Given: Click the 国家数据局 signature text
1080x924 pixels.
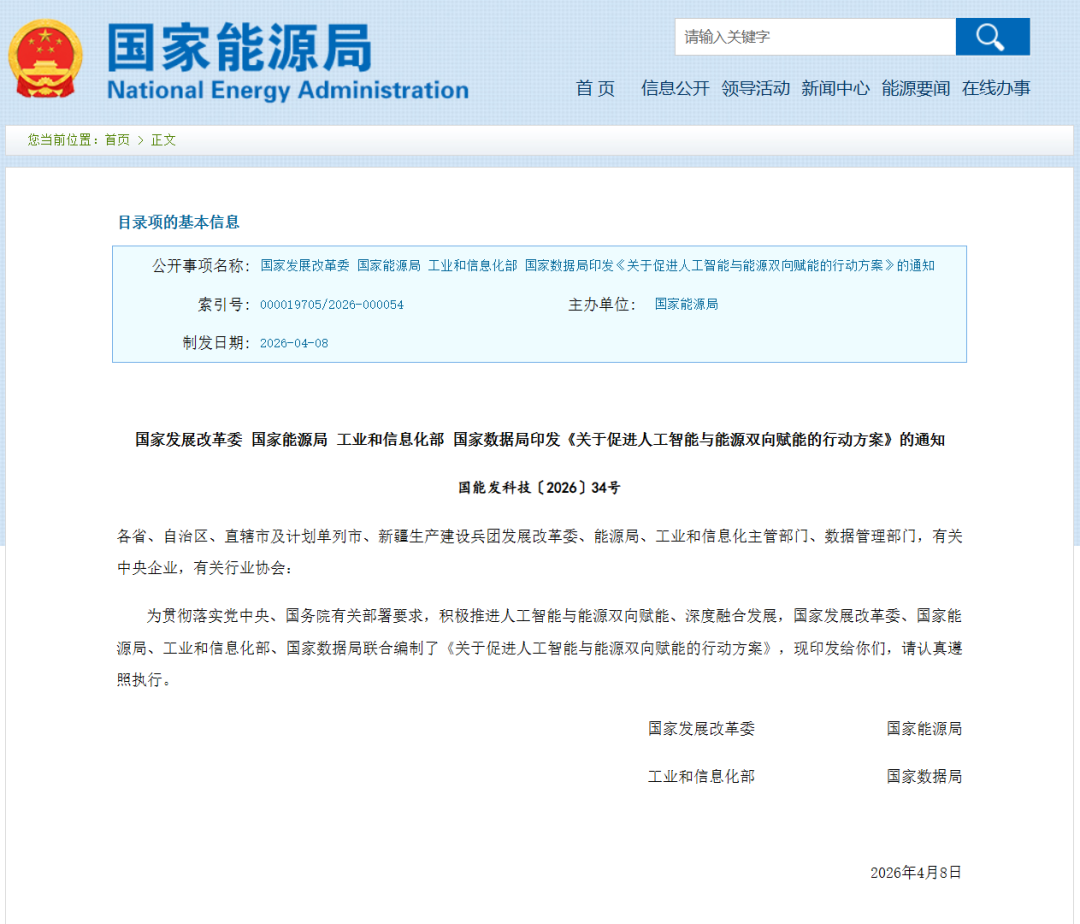Looking at the screenshot, I should tap(924, 777).
